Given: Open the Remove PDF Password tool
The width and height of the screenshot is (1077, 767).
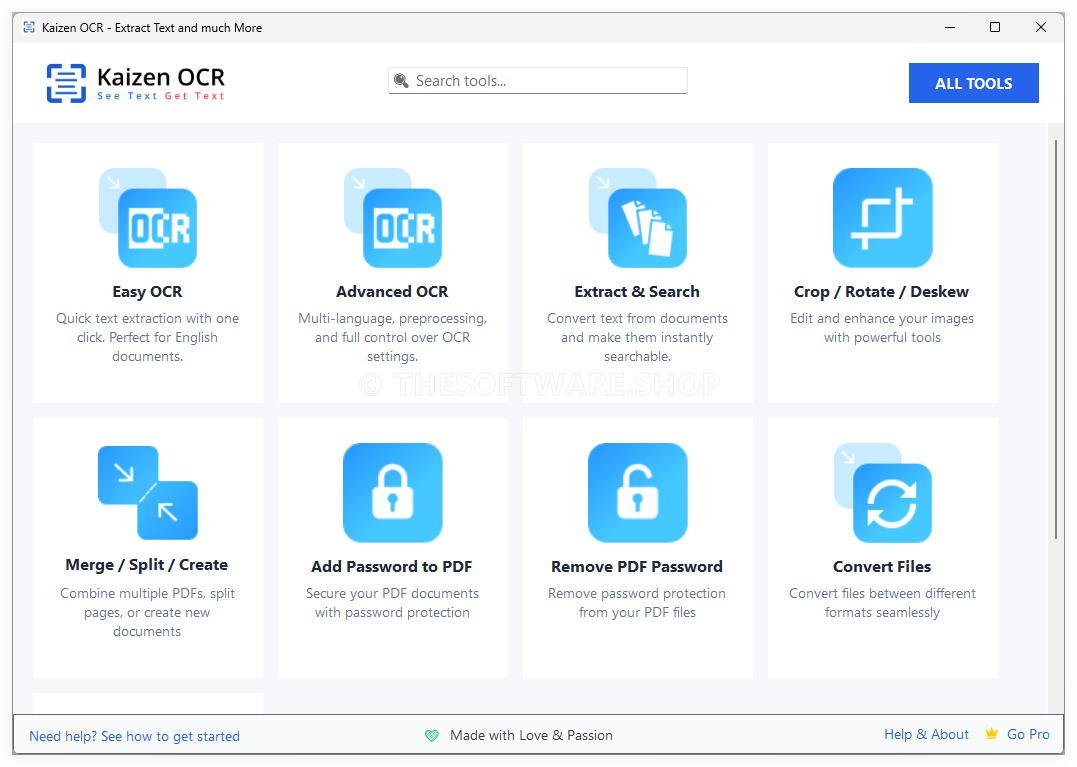Looking at the screenshot, I should click(637, 547).
